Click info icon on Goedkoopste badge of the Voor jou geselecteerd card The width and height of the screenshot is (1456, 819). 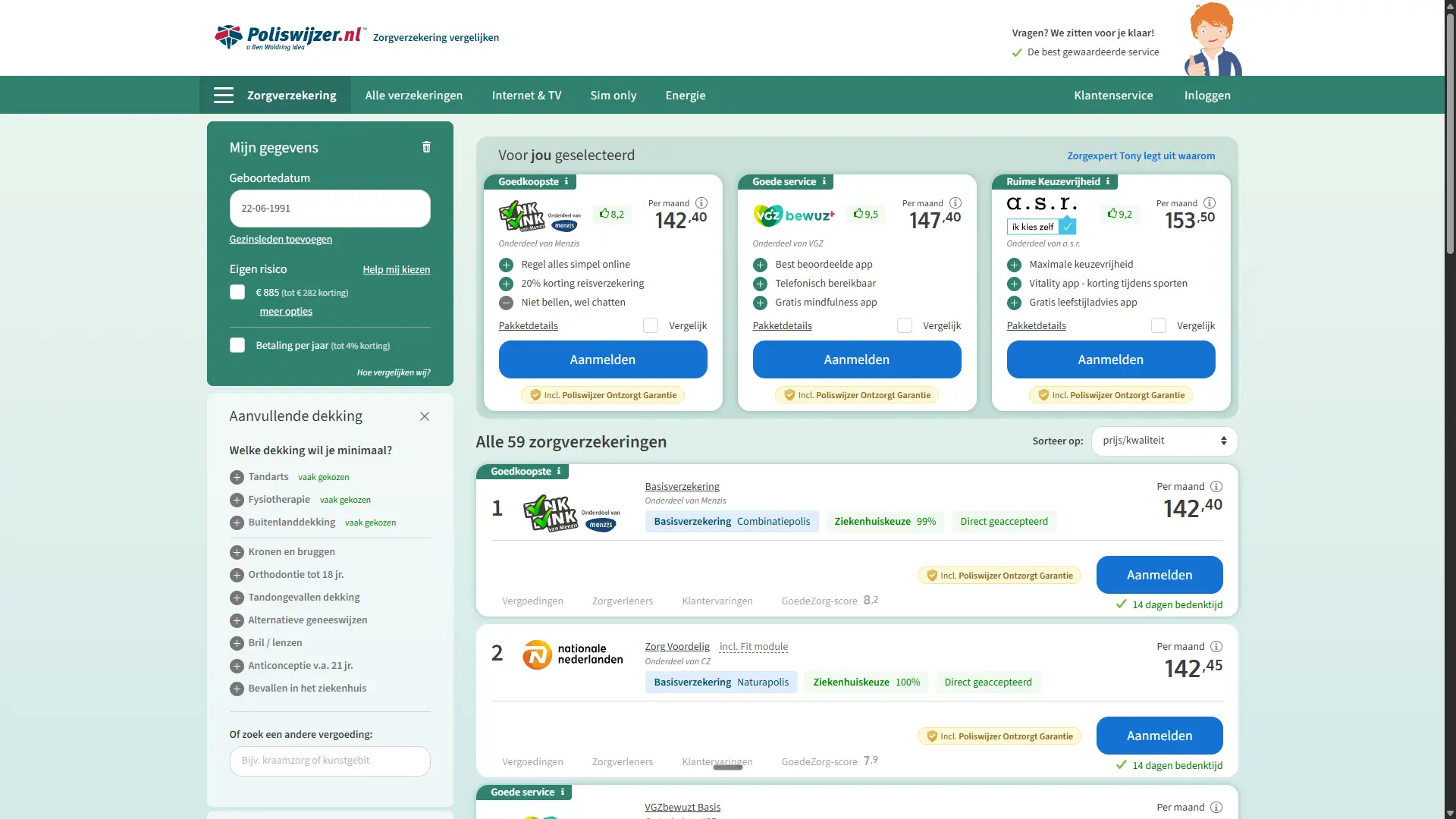tap(566, 182)
